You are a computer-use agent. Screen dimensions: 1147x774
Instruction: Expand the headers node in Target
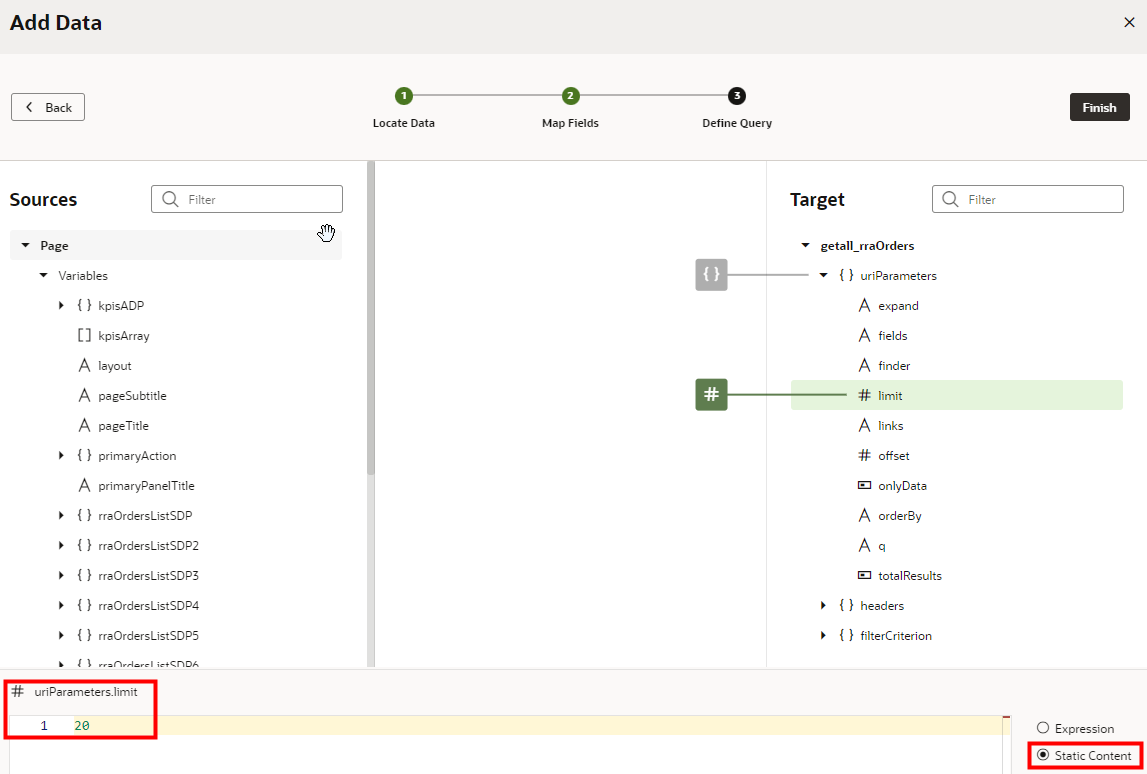pyautogui.click(x=824, y=605)
